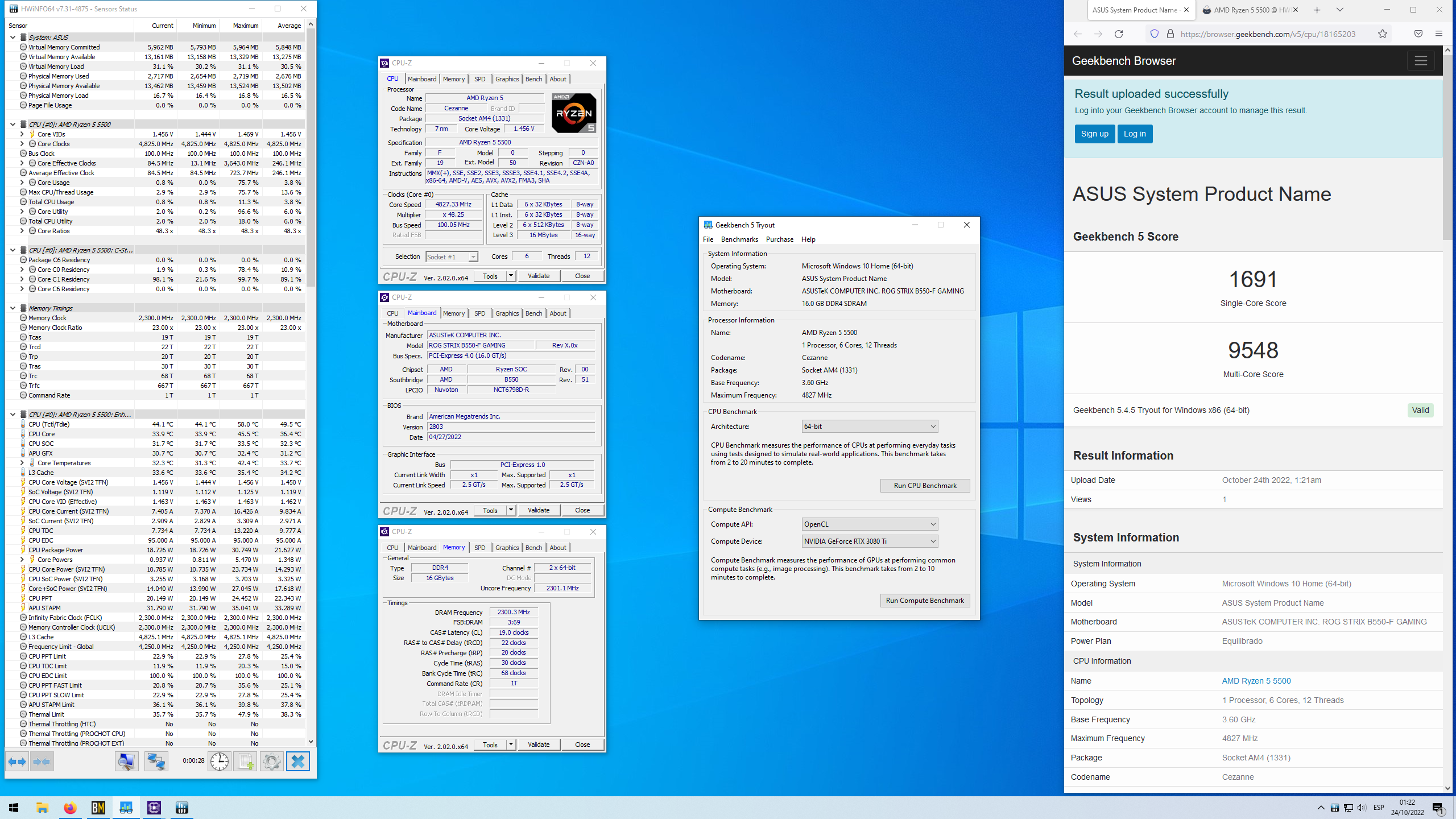This screenshot has height=819, width=1456.
Task: Reset min/max values via clock icon
Action: pyautogui.click(x=220, y=761)
